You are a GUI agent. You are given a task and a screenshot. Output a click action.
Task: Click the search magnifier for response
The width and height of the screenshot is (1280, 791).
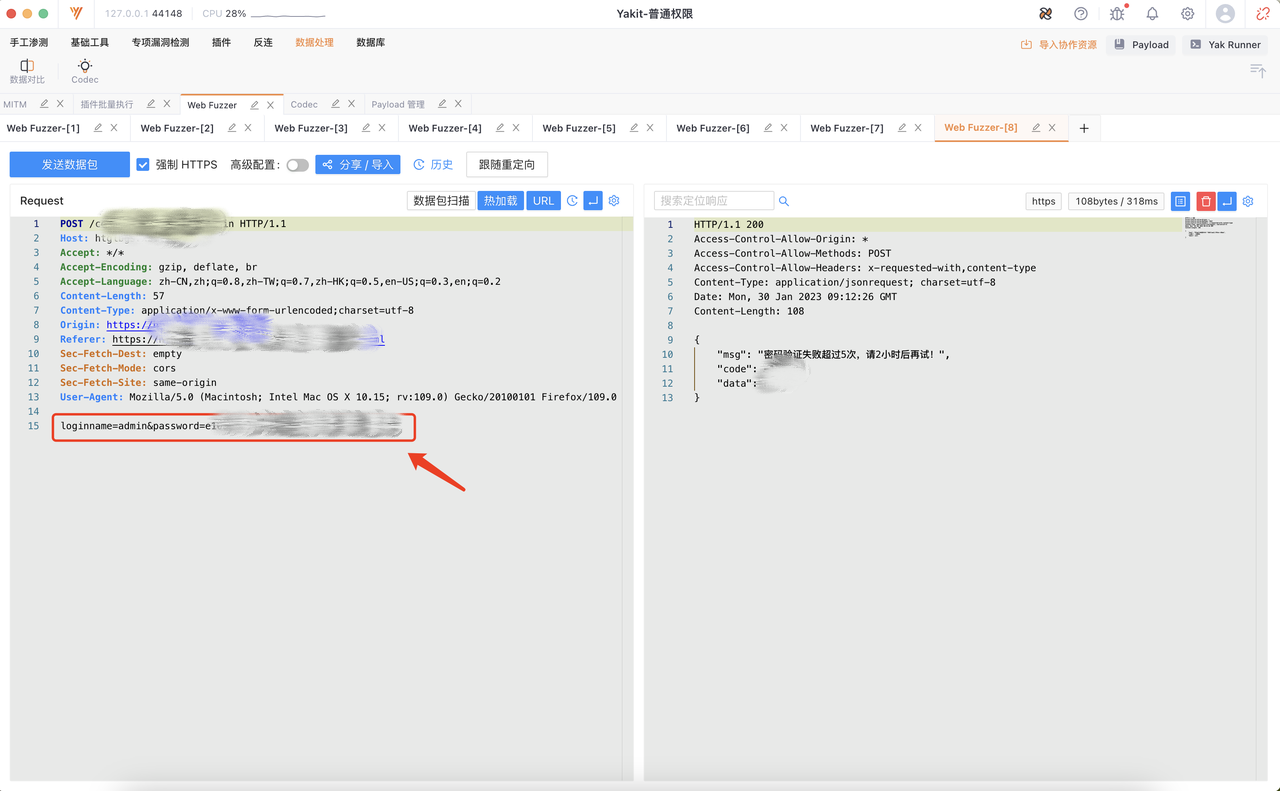784,201
